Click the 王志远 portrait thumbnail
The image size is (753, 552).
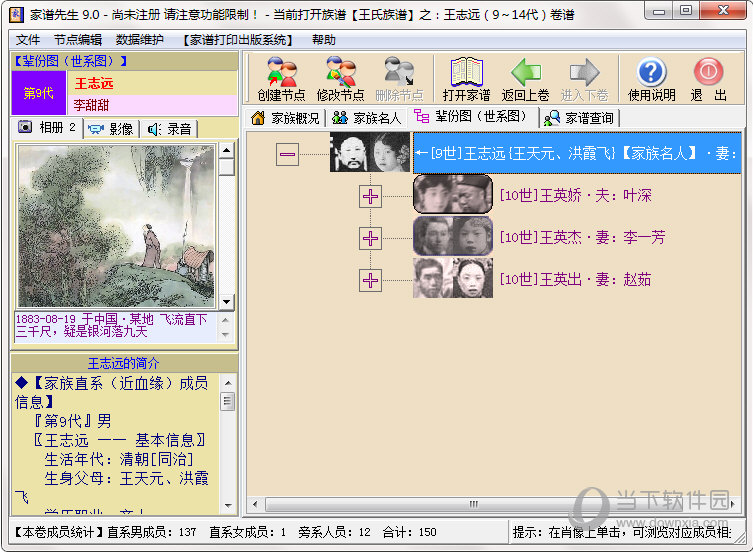(x=370, y=152)
